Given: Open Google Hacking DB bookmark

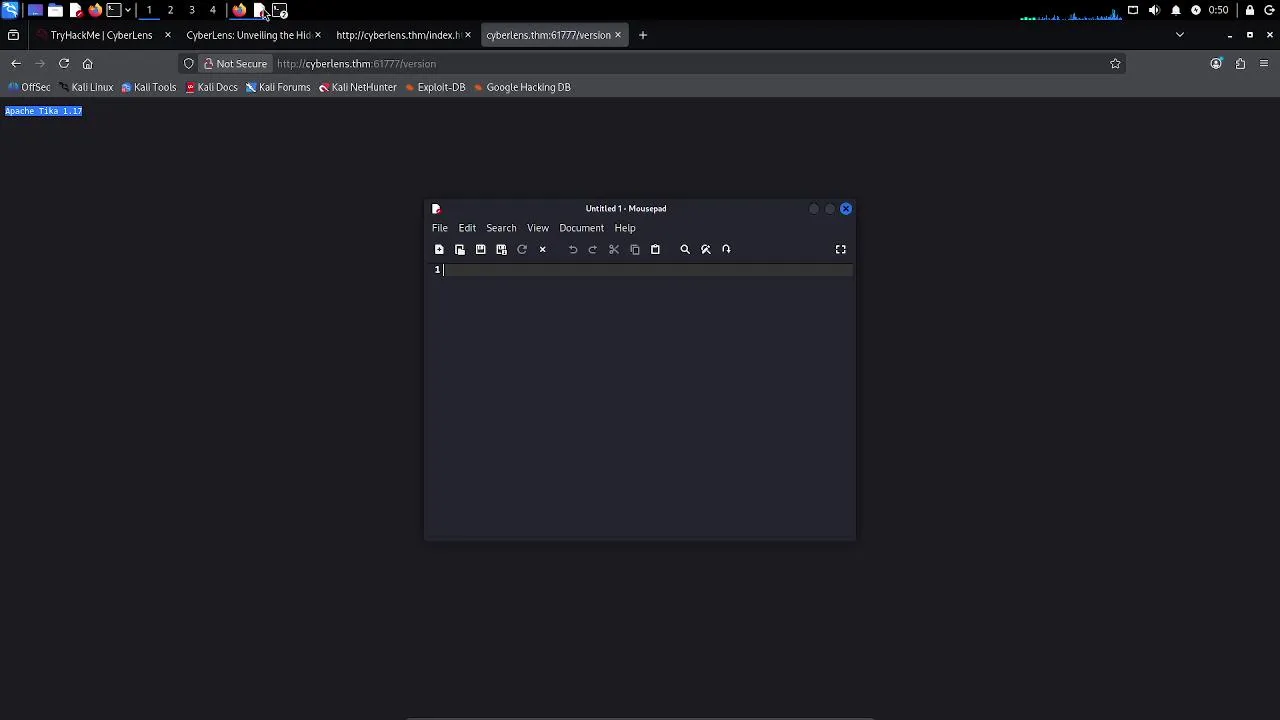Looking at the screenshot, I should (522, 87).
